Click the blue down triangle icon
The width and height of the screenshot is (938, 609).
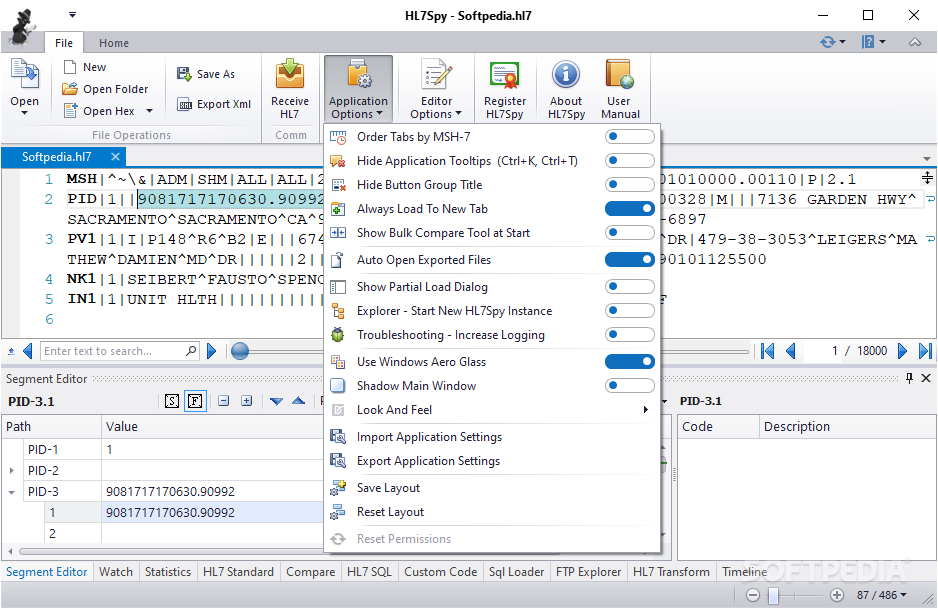pos(276,401)
